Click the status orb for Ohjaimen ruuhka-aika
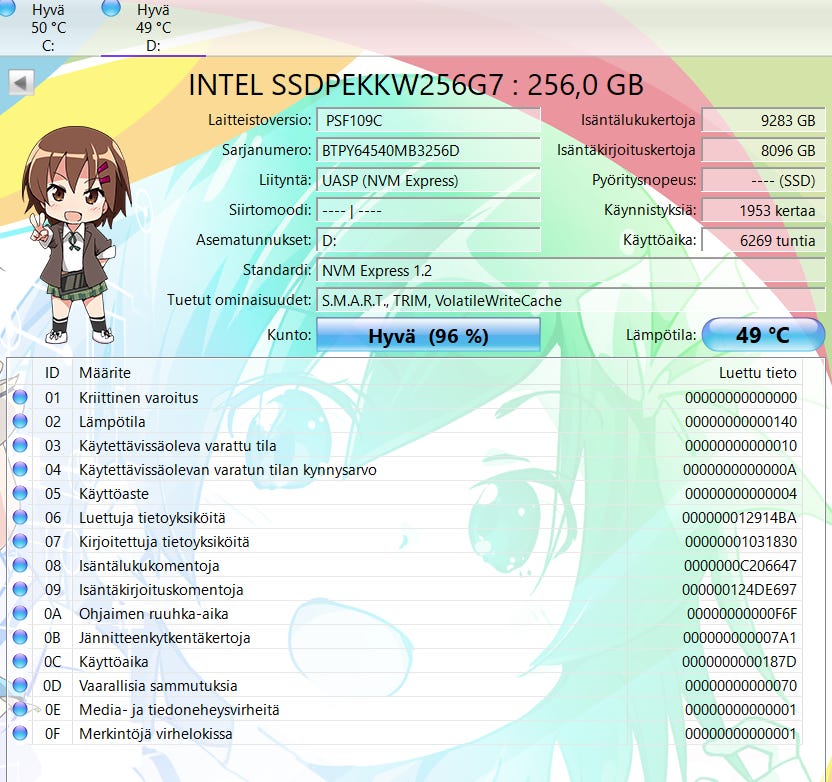Image resolution: width=832 pixels, height=782 pixels. coord(20,613)
